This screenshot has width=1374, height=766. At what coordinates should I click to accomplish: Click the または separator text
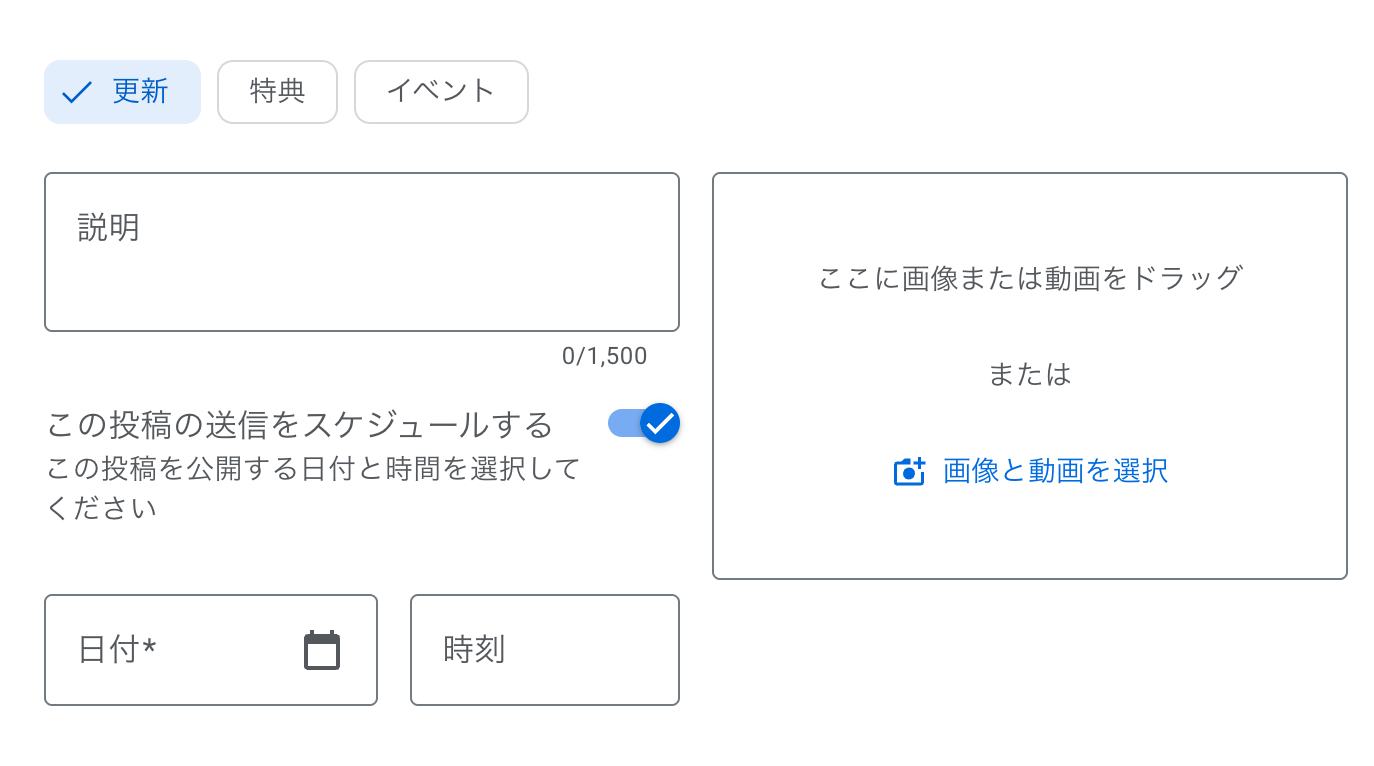point(1029,374)
